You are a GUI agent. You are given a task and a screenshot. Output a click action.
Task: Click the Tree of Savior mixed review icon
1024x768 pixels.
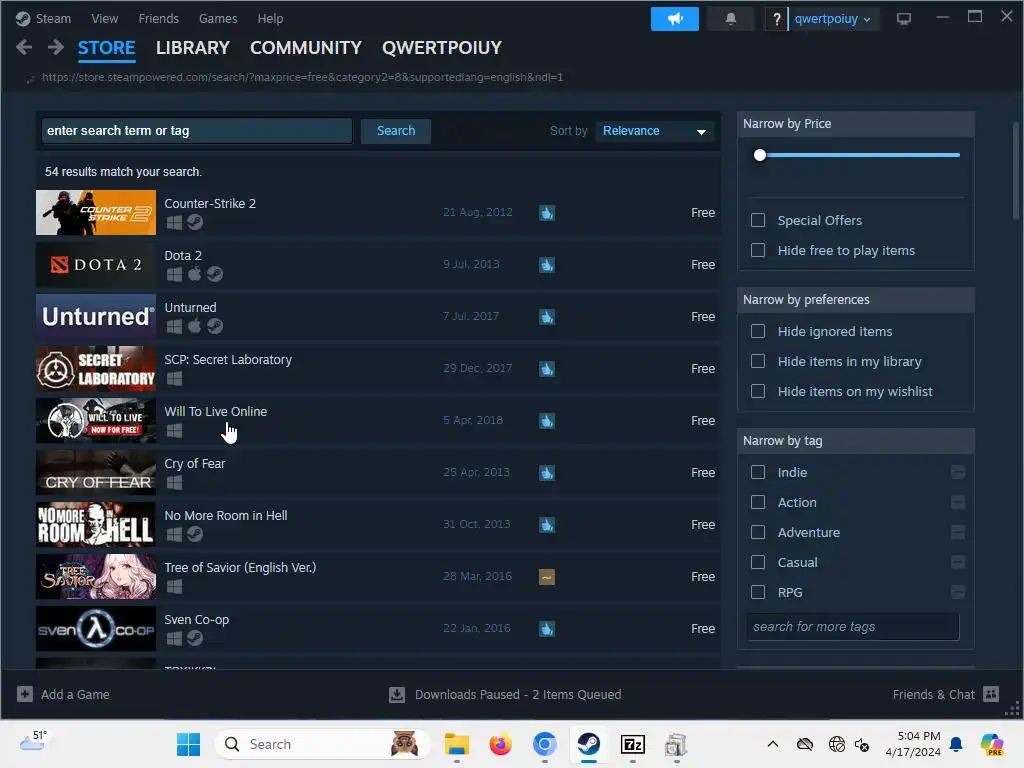547,577
